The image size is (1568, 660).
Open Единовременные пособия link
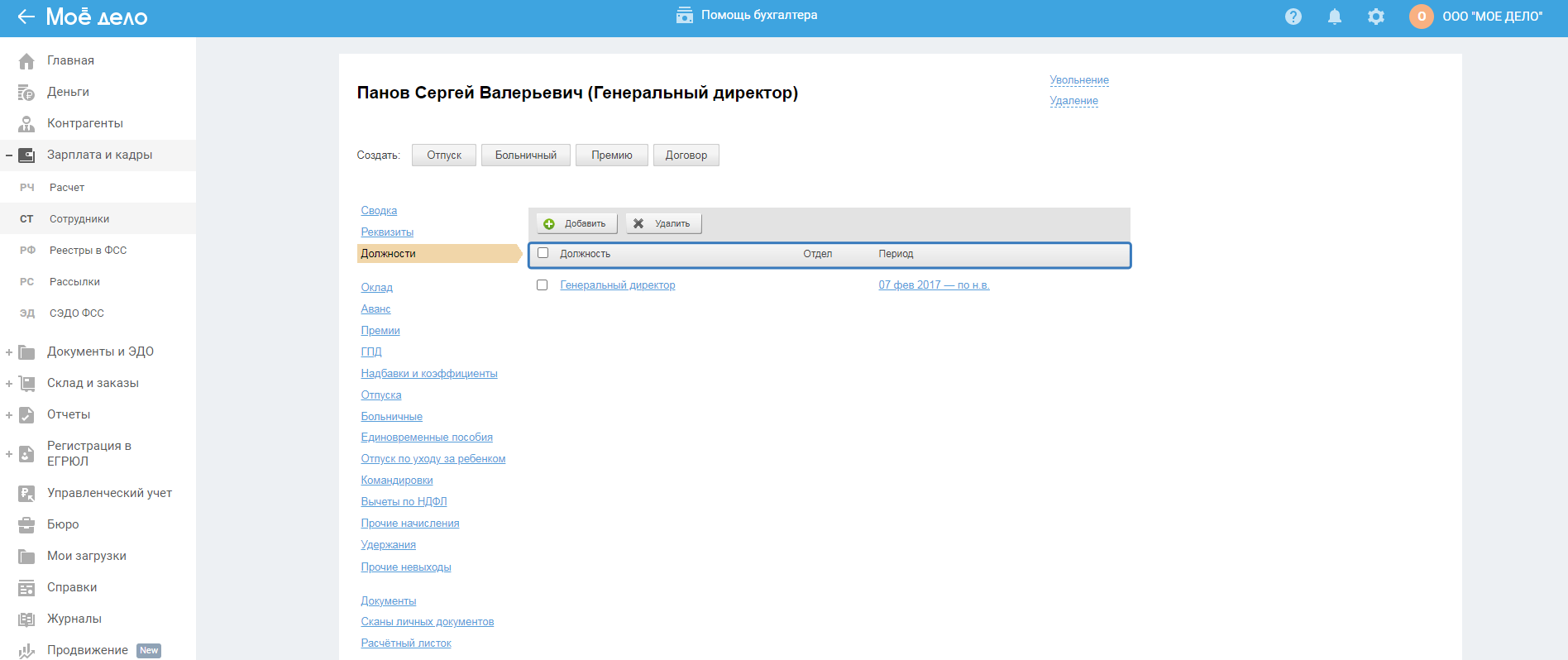(x=427, y=438)
